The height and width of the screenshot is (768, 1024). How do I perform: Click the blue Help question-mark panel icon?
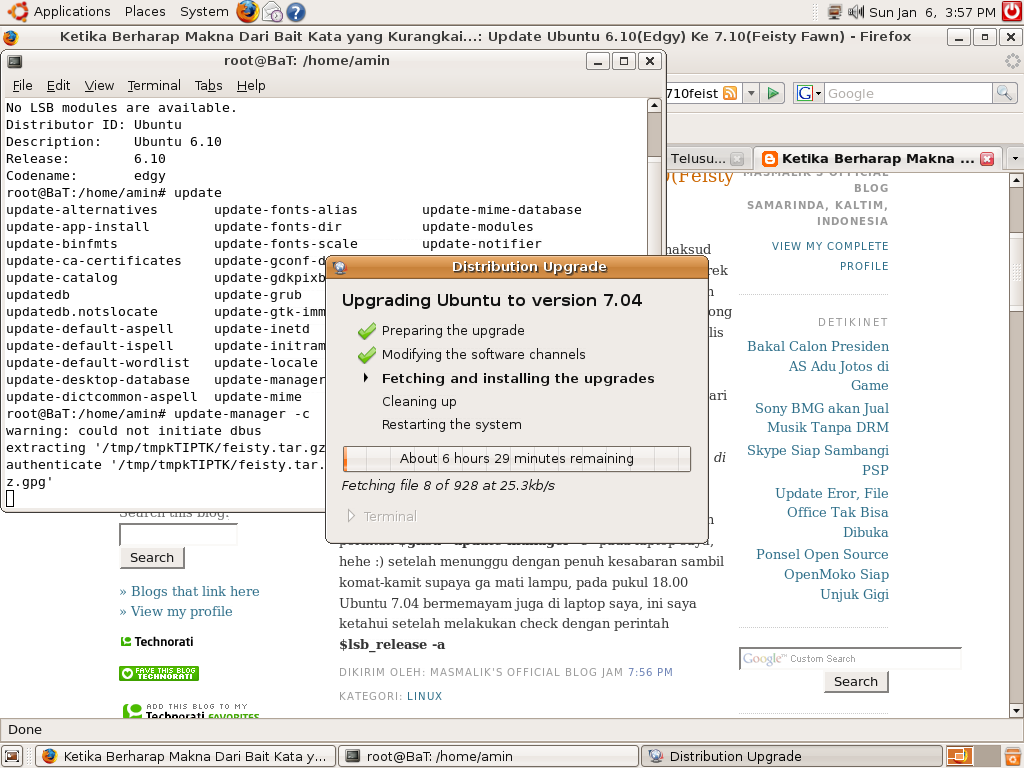pos(296,12)
